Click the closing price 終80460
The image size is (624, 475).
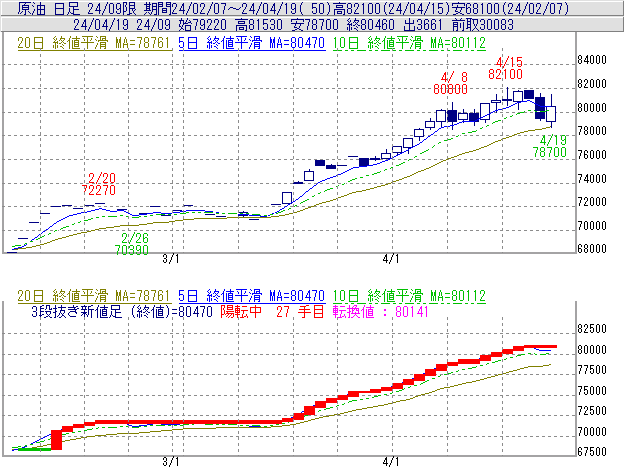[370, 25]
